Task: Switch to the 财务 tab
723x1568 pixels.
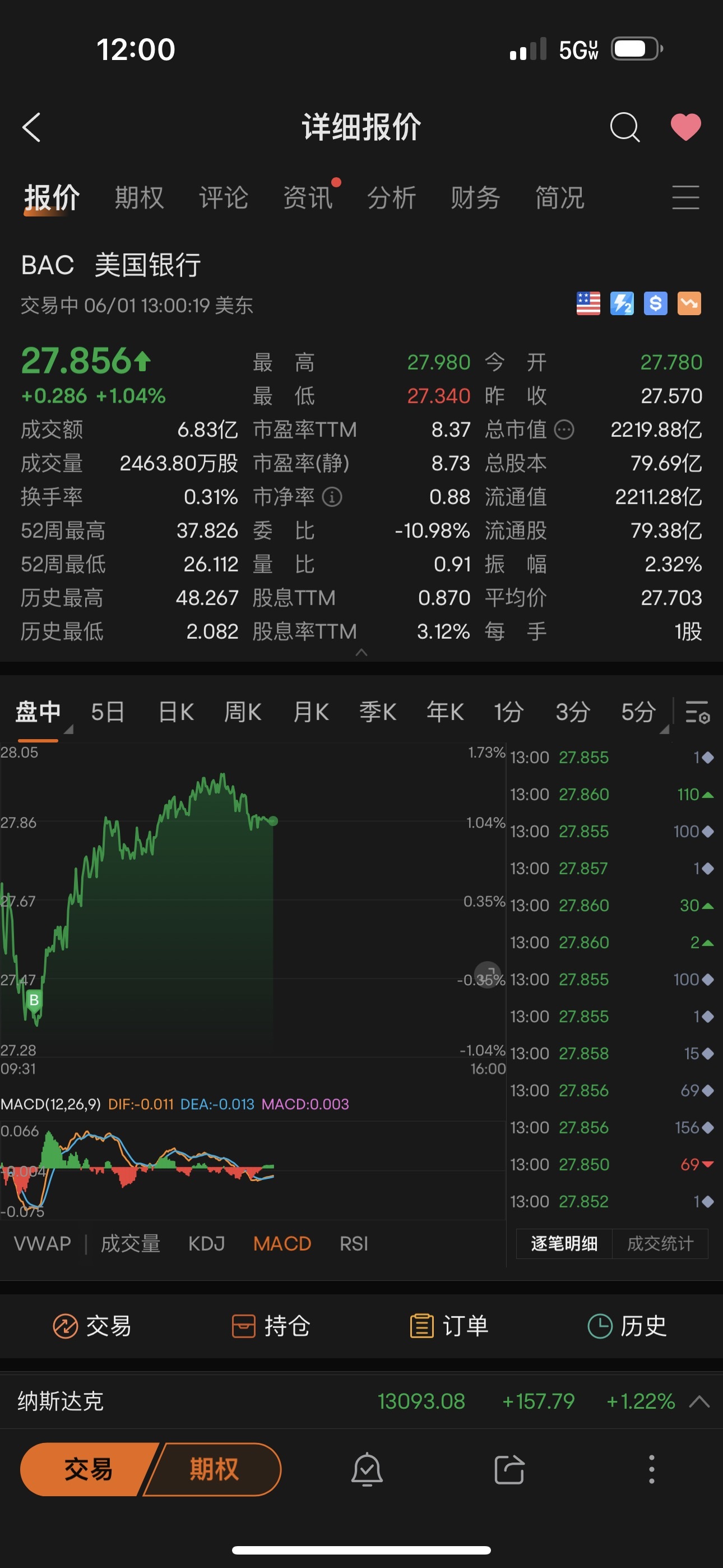Action: pyautogui.click(x=475, y=198)
